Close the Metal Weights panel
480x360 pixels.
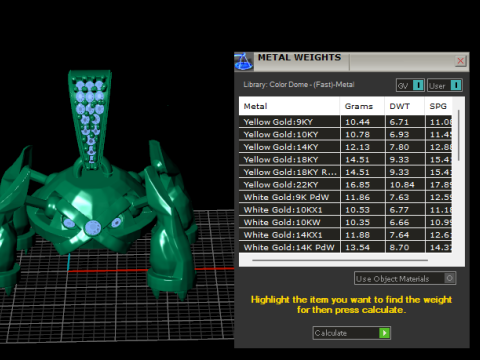(x=460, y=61)
